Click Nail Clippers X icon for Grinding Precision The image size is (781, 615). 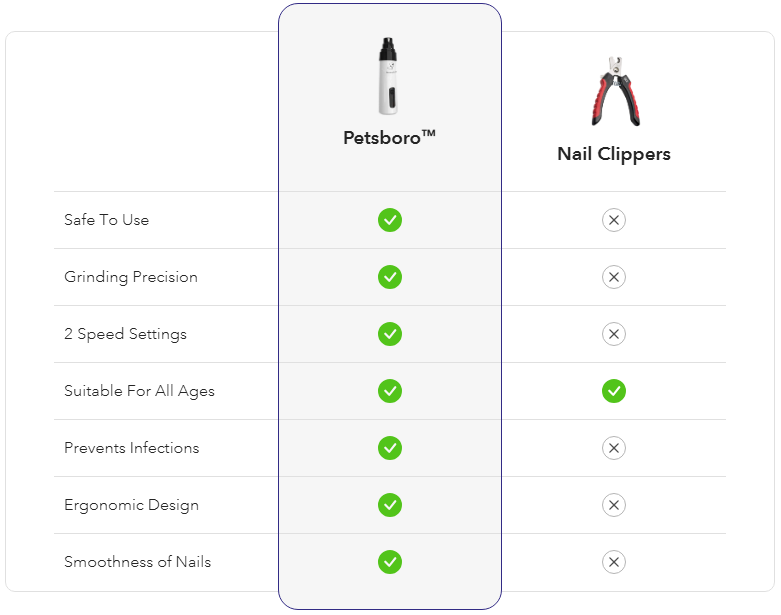(614, 277)
